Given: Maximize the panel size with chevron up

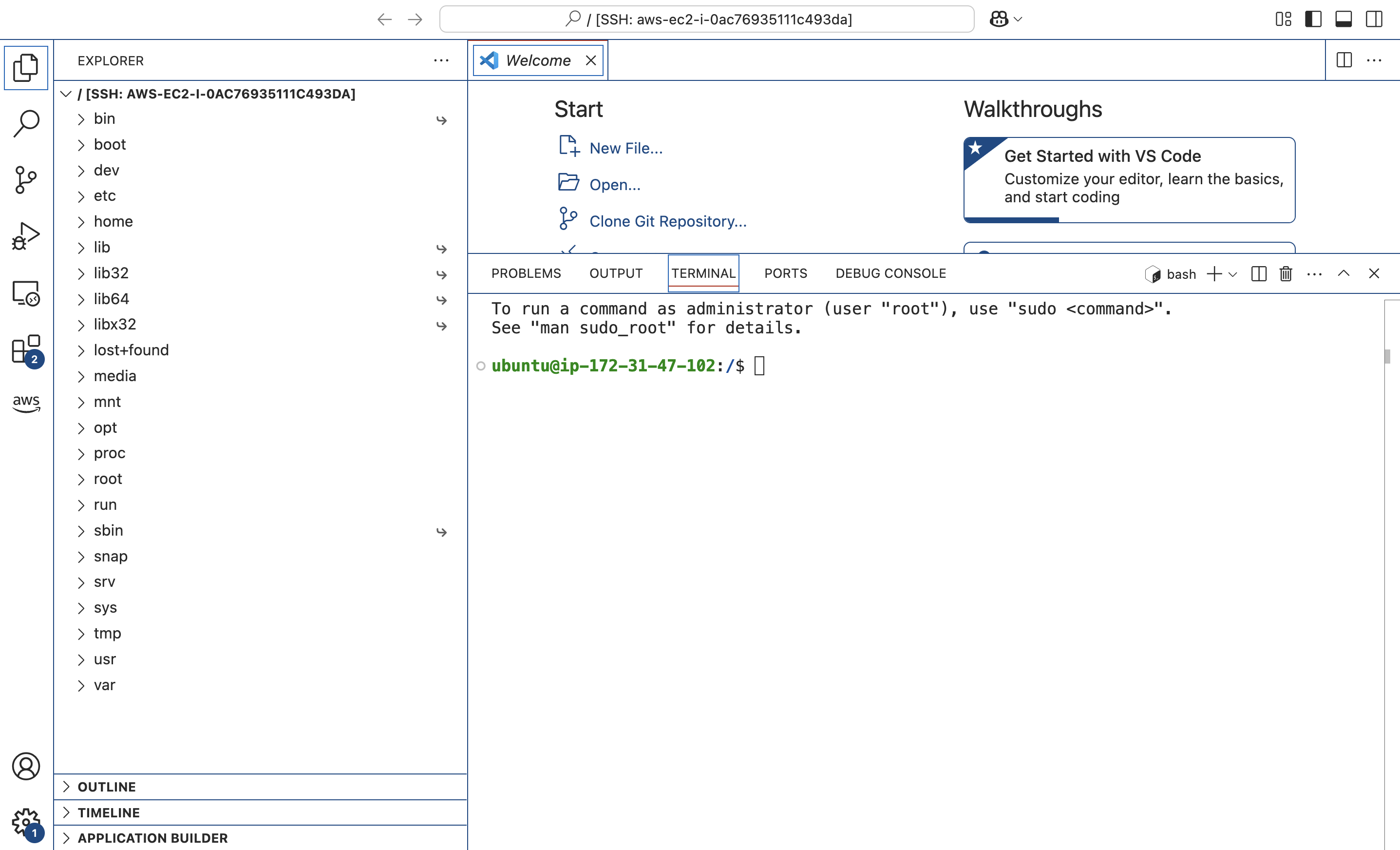Looking at the screenshot, I should click(x=1343, y=273).
